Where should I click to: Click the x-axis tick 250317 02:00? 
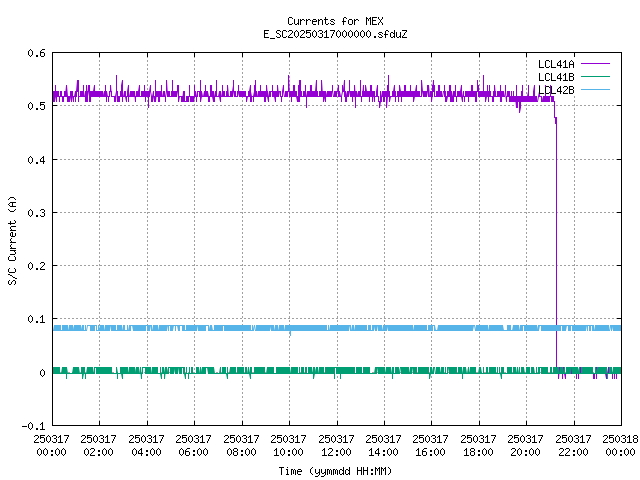point(98,445)
